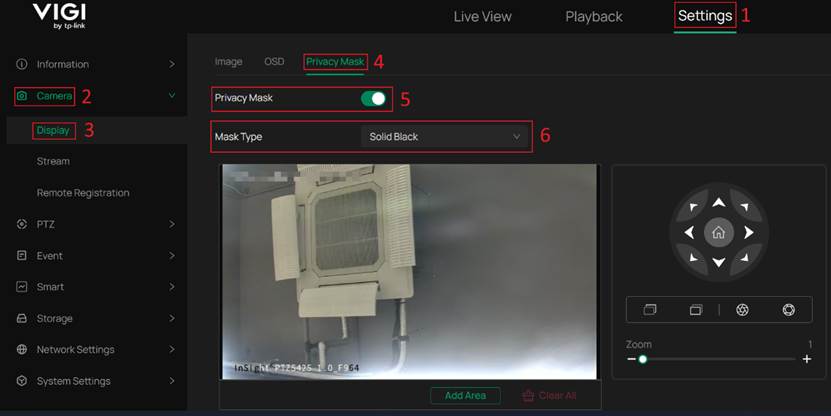Click the second iris aperture icon
This screenshot has height=416, width=831.
tap(789, 309)
